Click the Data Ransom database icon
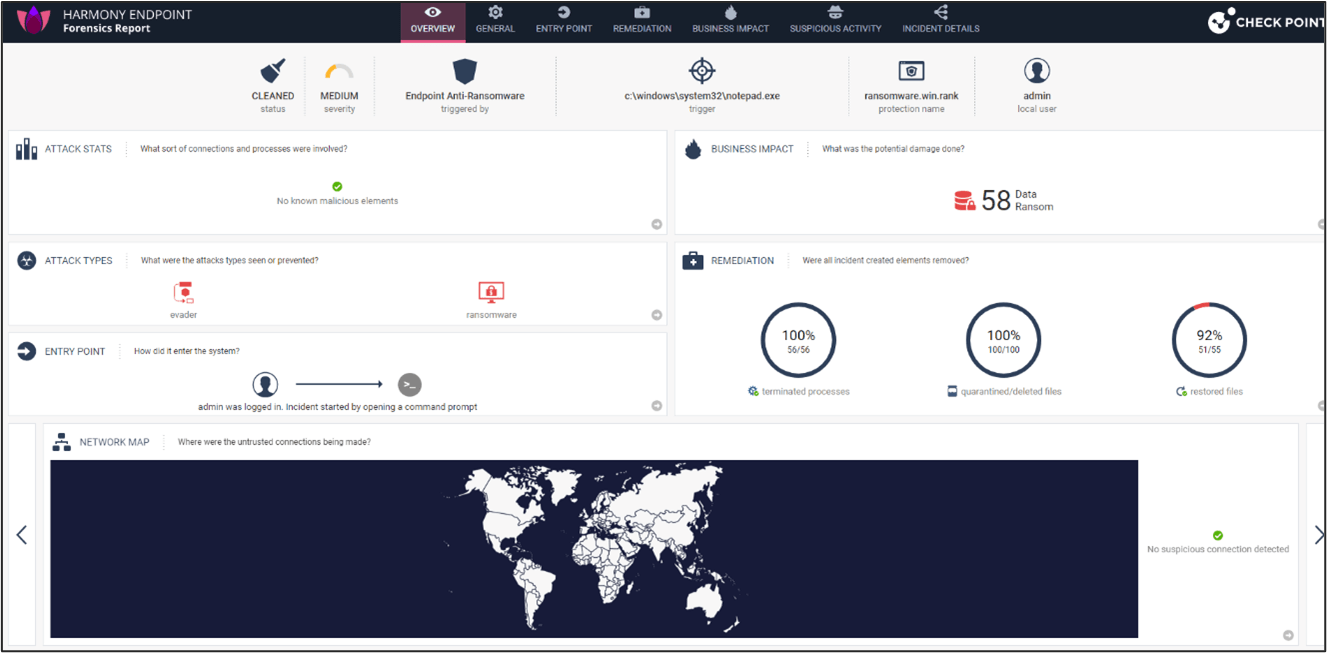This screenshot has width=1327, height=653. coord(964,201)
